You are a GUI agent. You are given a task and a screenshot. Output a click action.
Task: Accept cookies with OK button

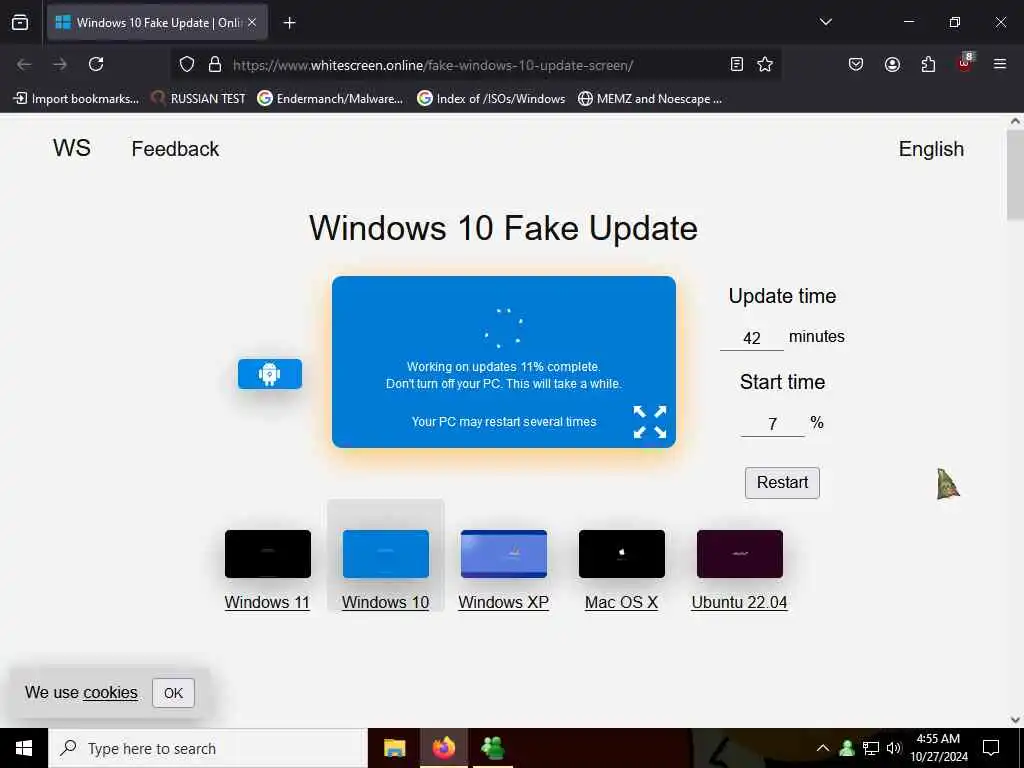tap(173, 693)
